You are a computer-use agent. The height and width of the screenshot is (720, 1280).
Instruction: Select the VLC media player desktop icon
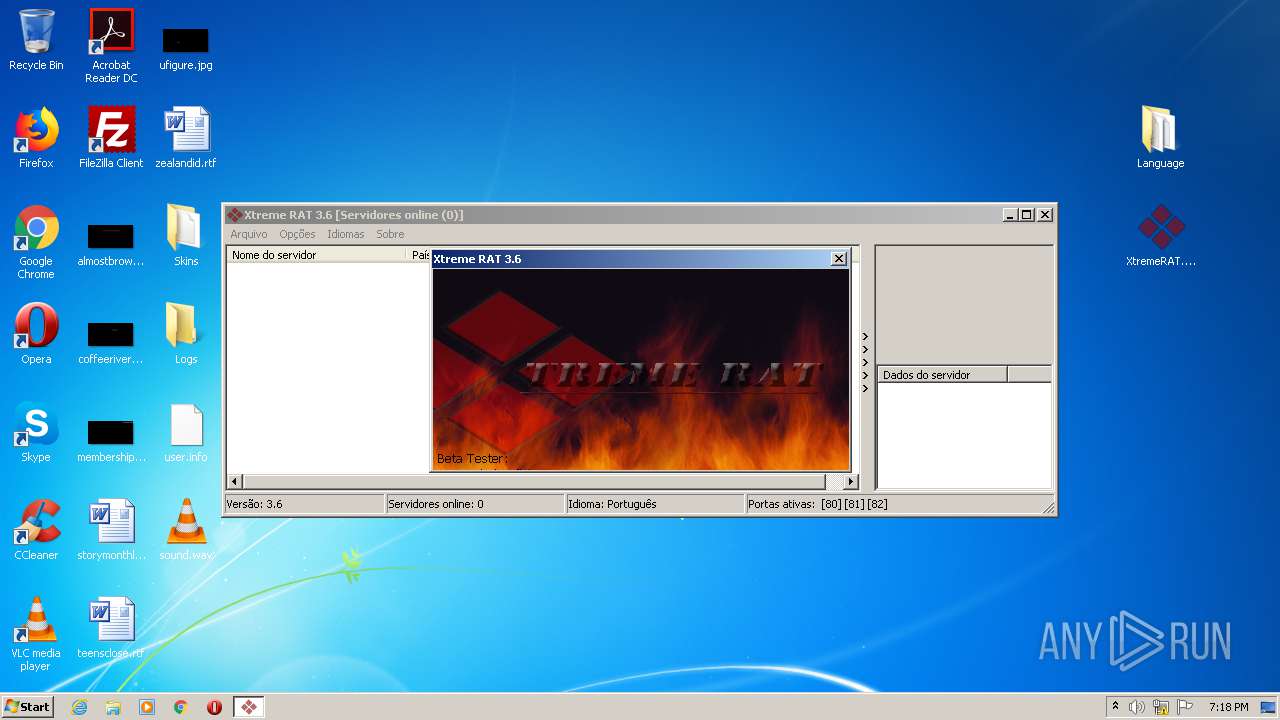pos(36,634)
